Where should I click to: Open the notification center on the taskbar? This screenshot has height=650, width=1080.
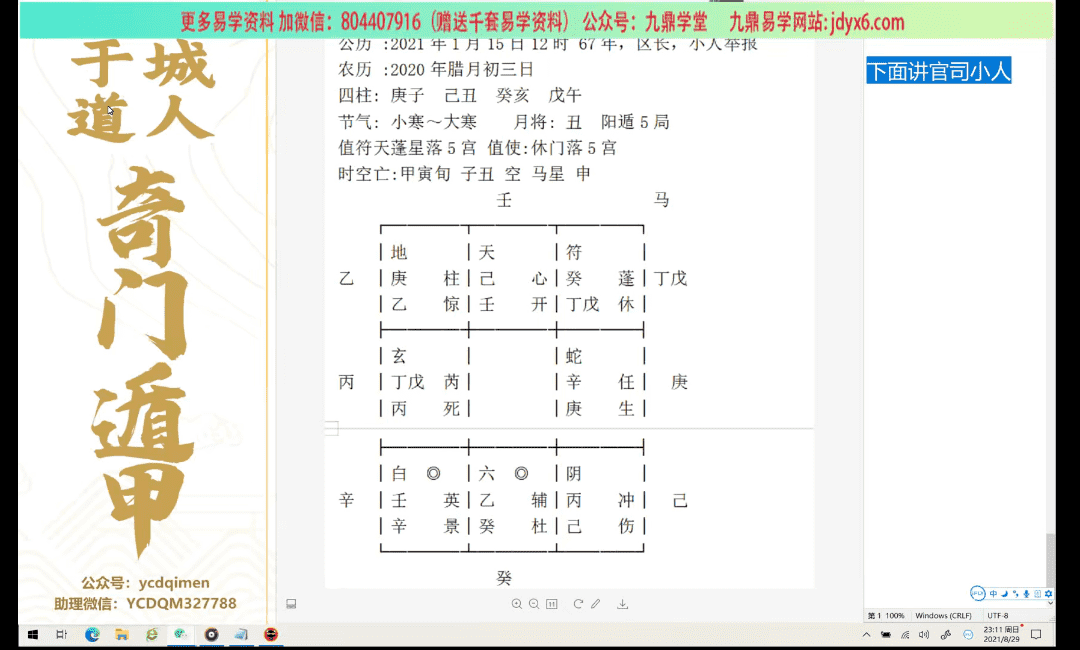(1037, 635)
